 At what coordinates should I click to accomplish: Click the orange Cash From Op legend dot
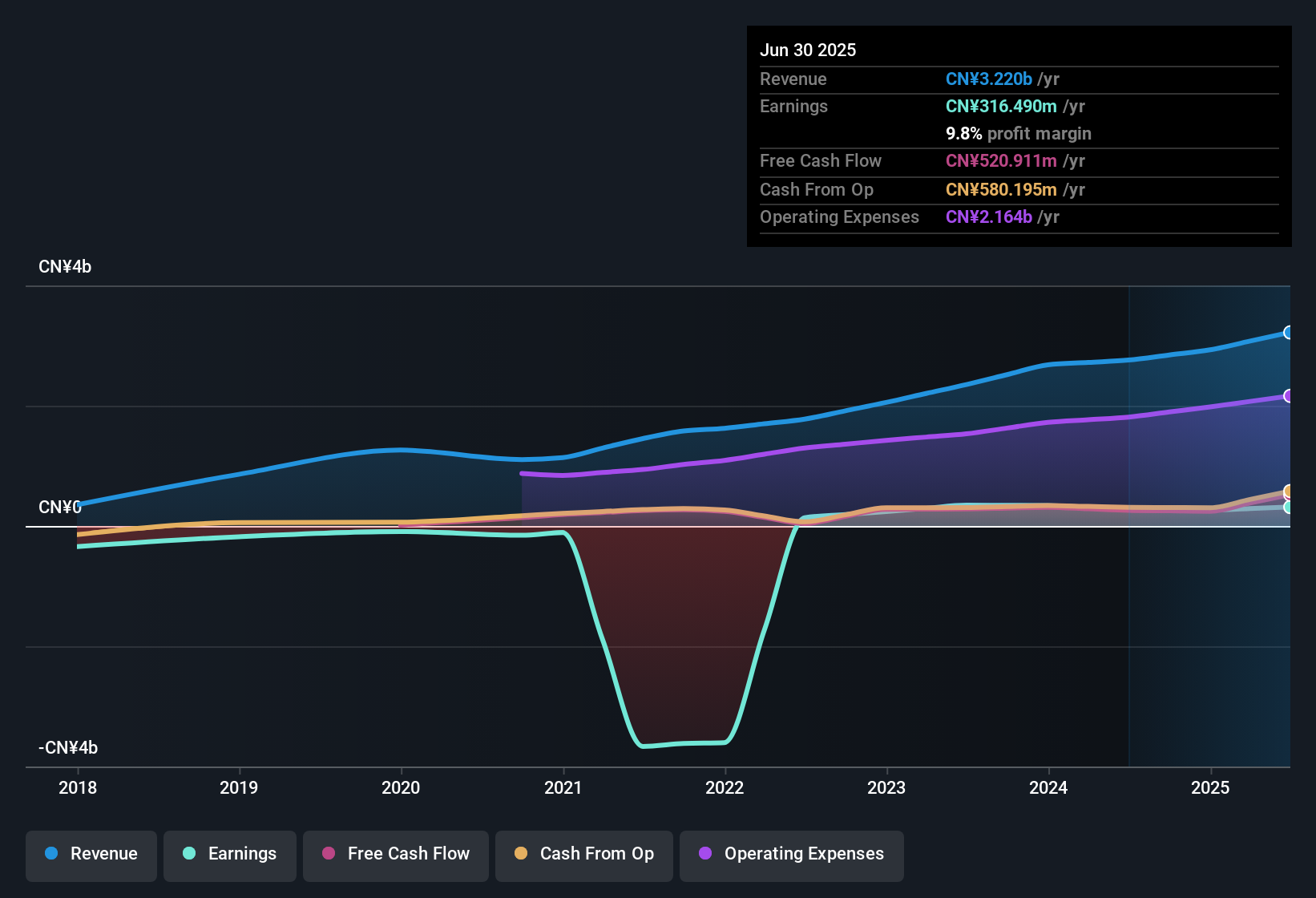coord(521,854)
